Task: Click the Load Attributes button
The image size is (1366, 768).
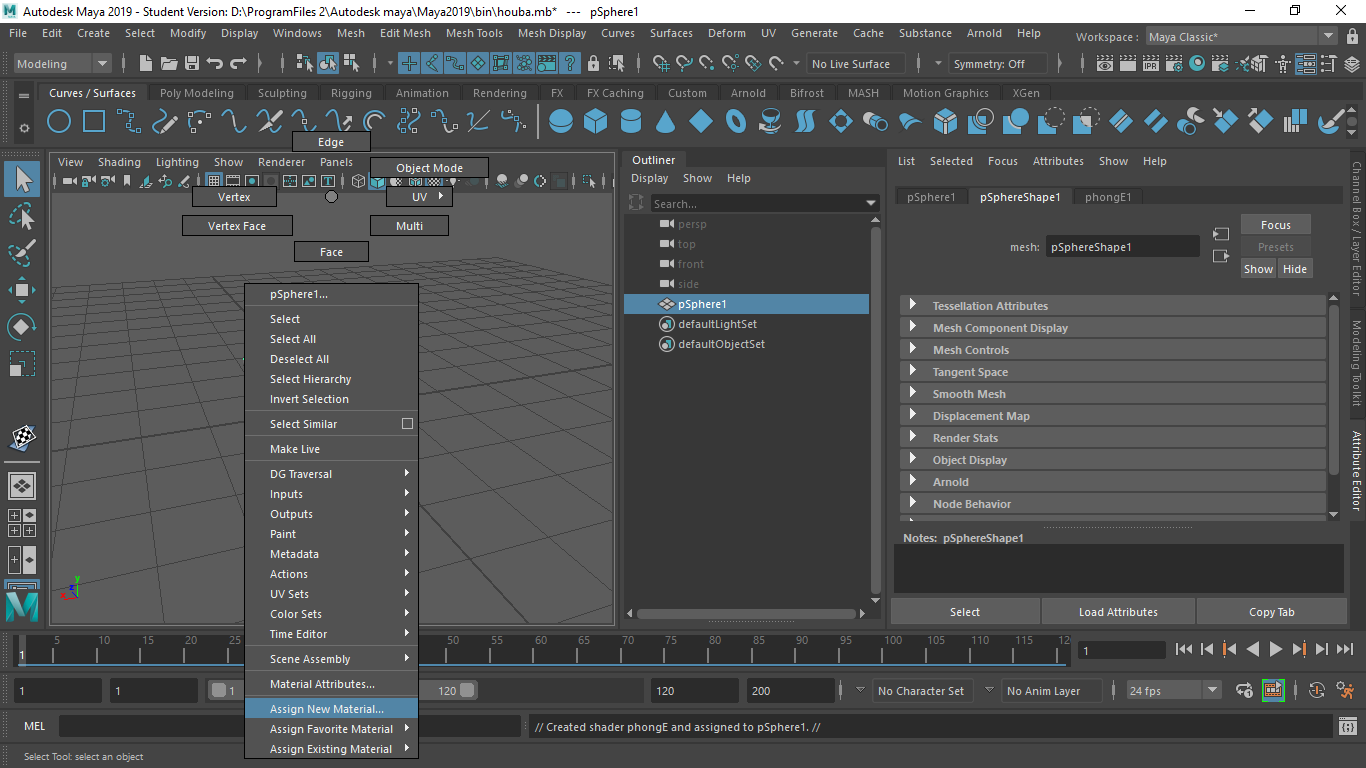Action: 1118,612
